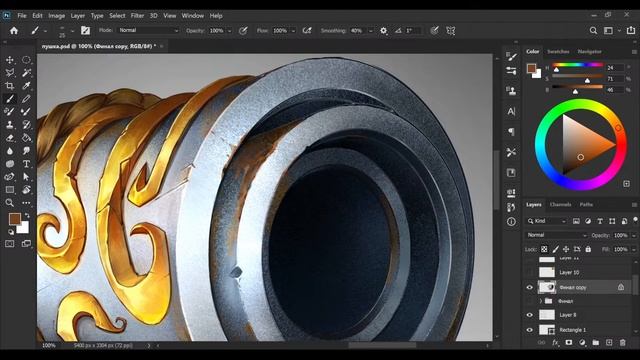Open the Layer menu
The width and height of the screenshot is (640, 360).
pos(78,16)
